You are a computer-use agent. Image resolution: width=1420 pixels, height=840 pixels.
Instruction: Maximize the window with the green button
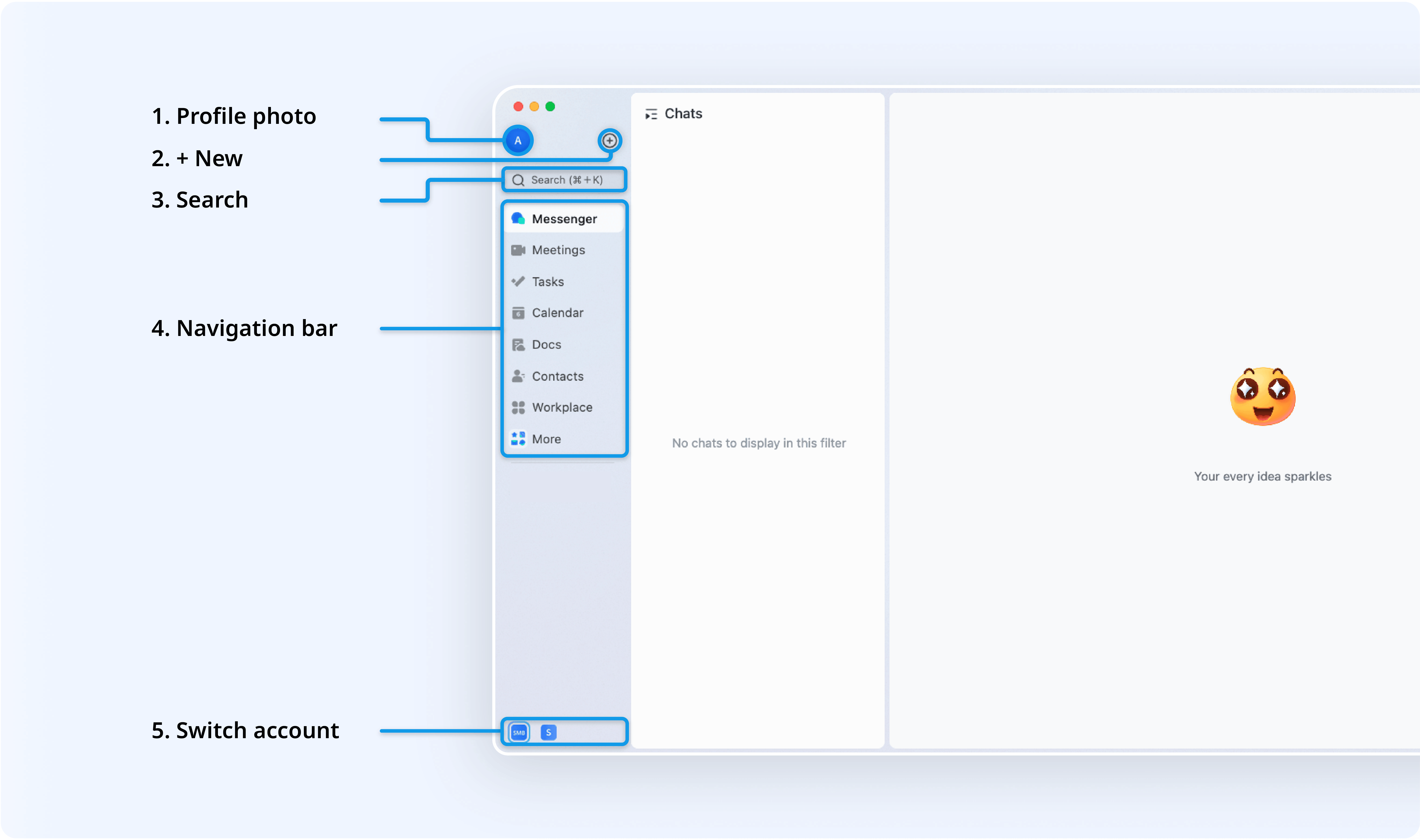tap(550, 106)
